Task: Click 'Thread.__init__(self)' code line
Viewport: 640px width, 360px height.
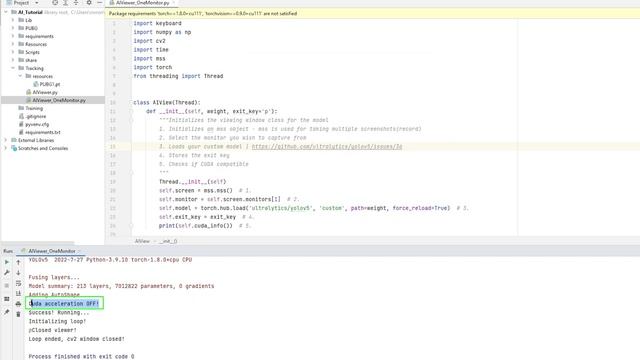Action: tap(192, 182)
